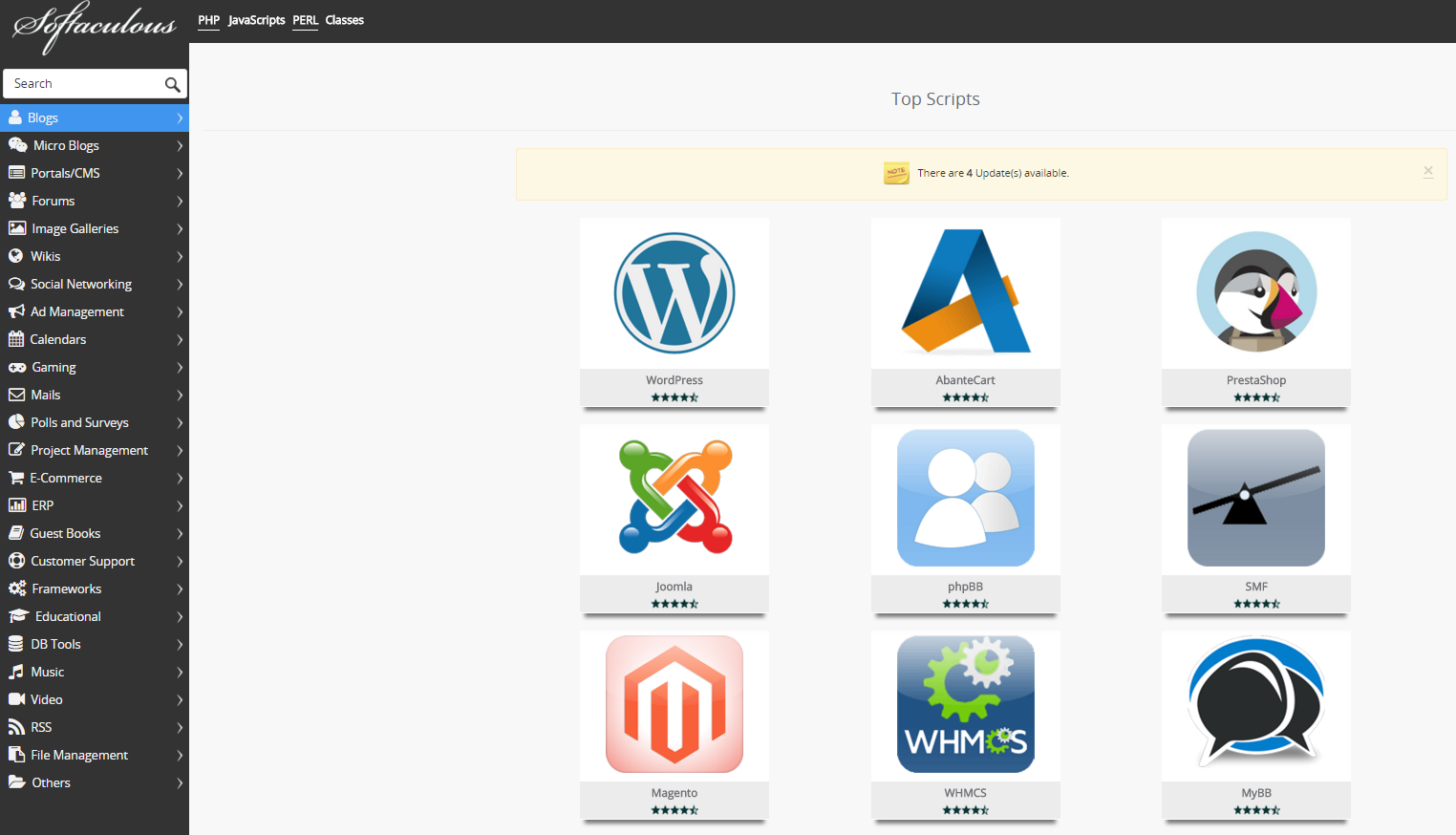Viewport: 1456px width, 835px height.
Task: Click the Forums people icon
Action: 17,201
